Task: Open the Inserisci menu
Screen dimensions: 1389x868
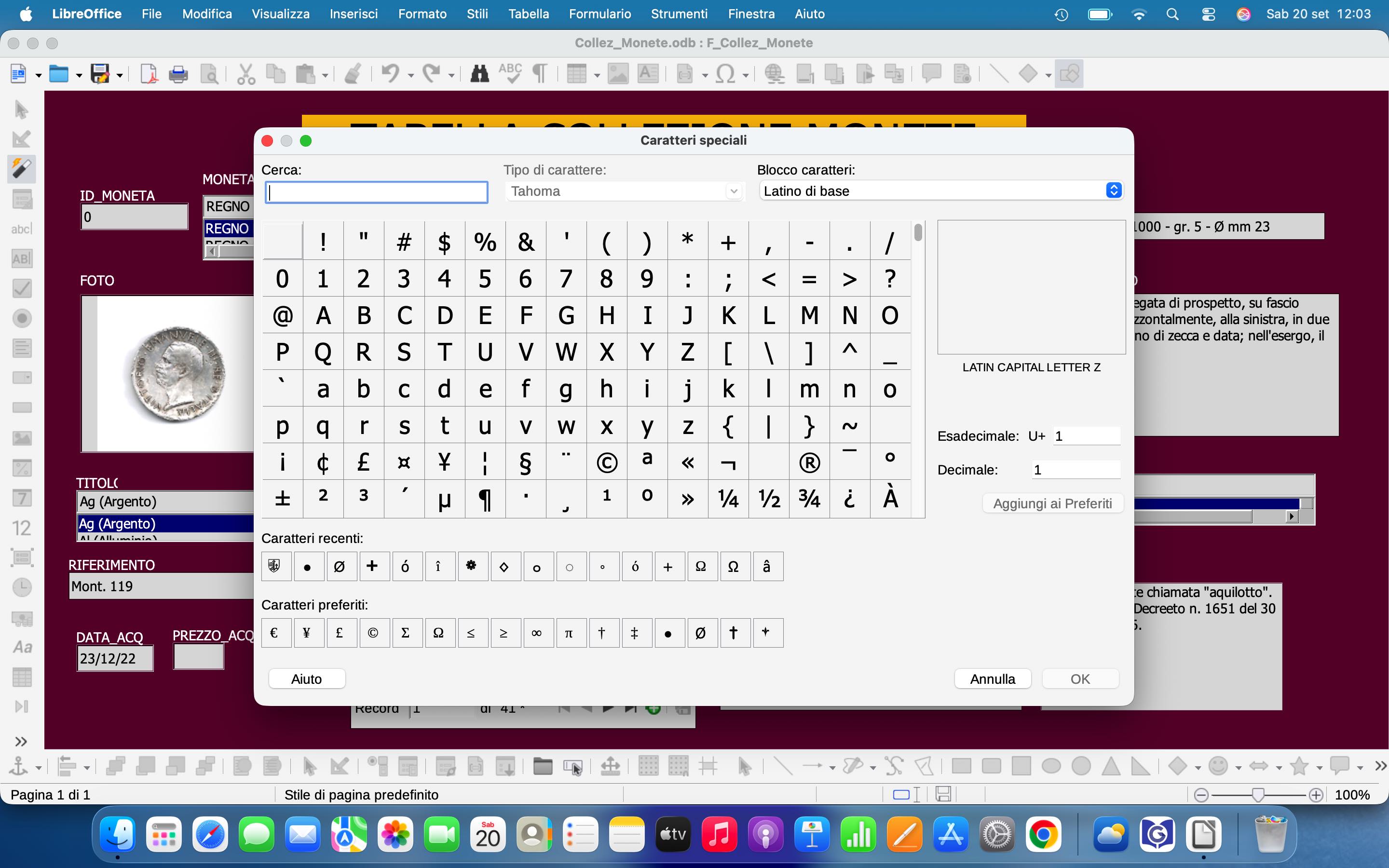Action: point(354,14)
